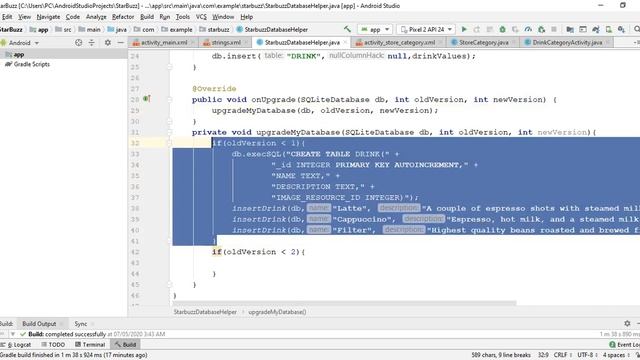Click the java folder in breadcrumb bar
Image resolution: width=640 pixels, height=360 pixels.
tap(117, 29)
